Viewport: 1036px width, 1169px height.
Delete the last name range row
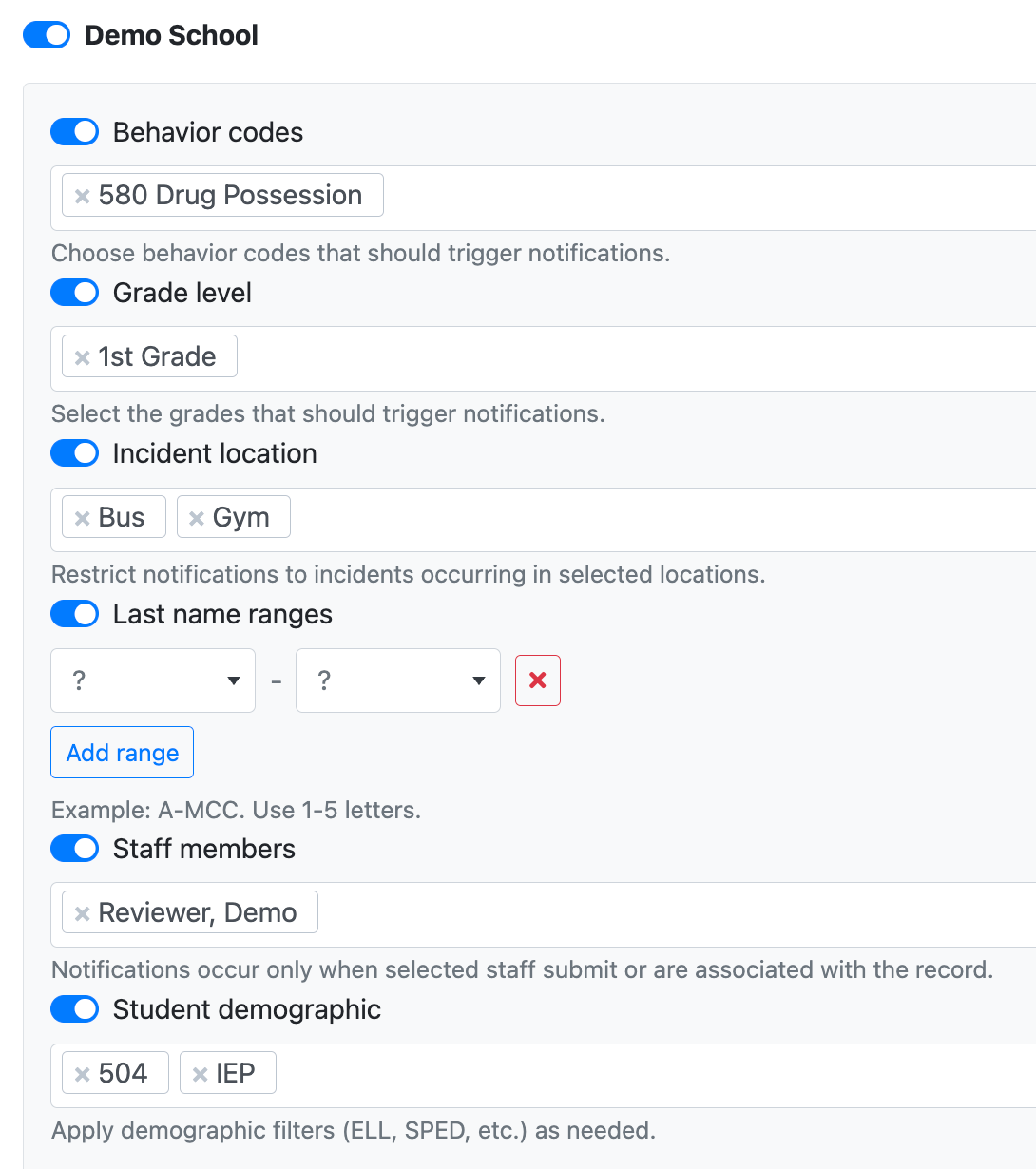tap(537, 680)
